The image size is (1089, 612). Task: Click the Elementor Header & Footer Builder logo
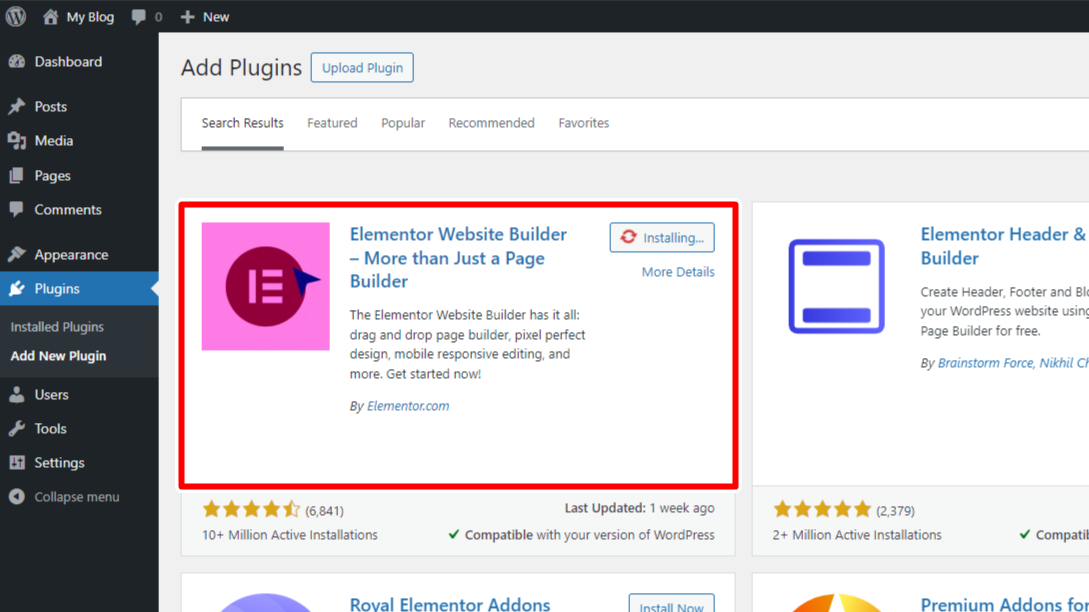[836, 286]
